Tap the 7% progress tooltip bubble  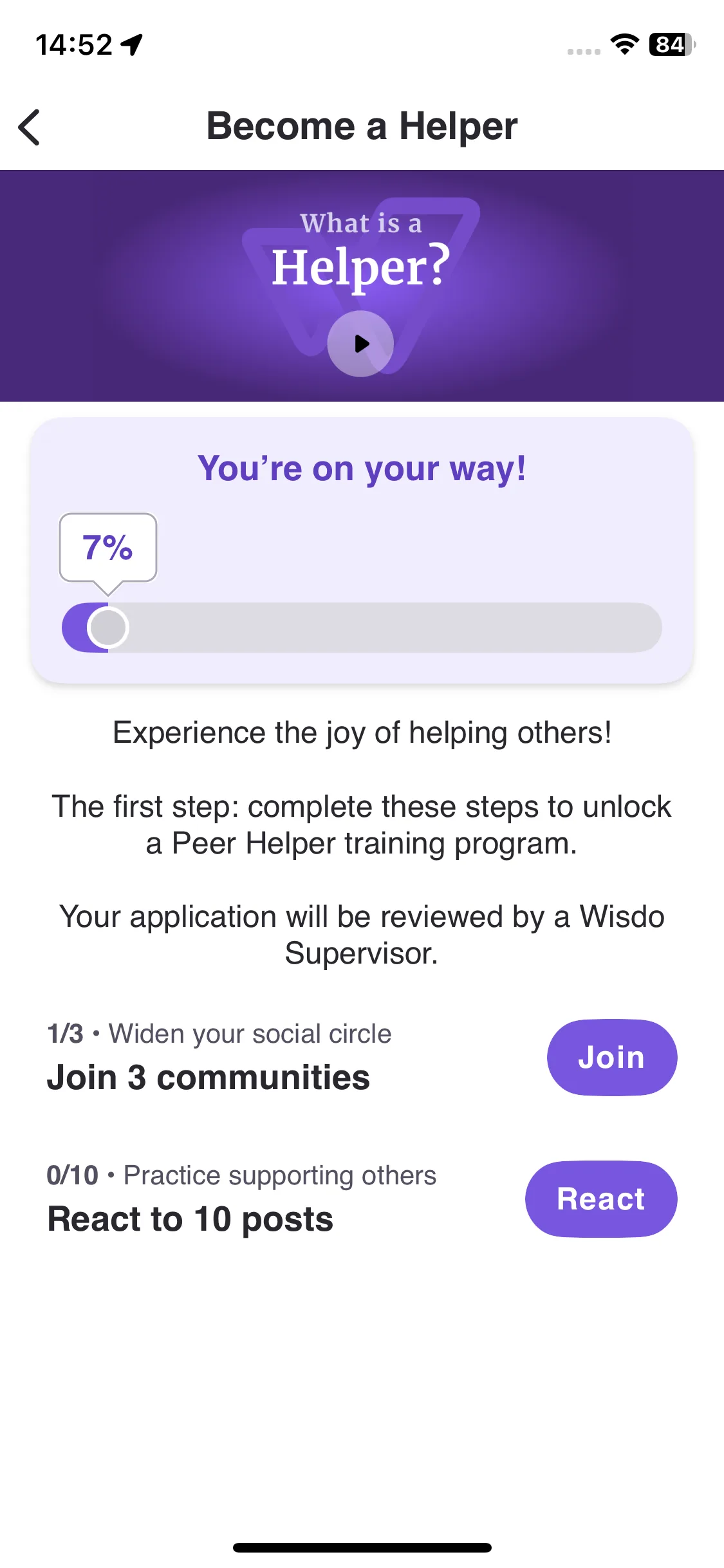(108, 548)
